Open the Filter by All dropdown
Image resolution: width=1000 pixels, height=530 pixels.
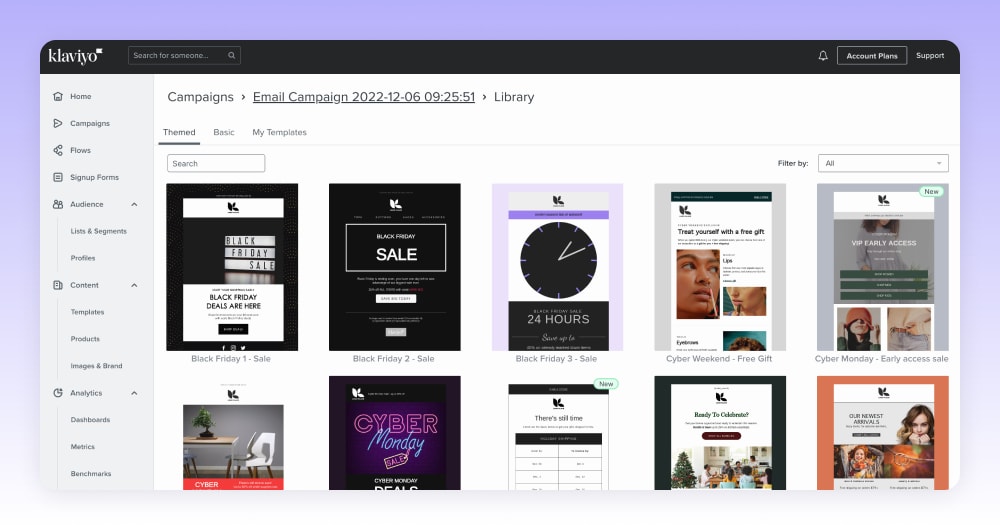(883, 163)
